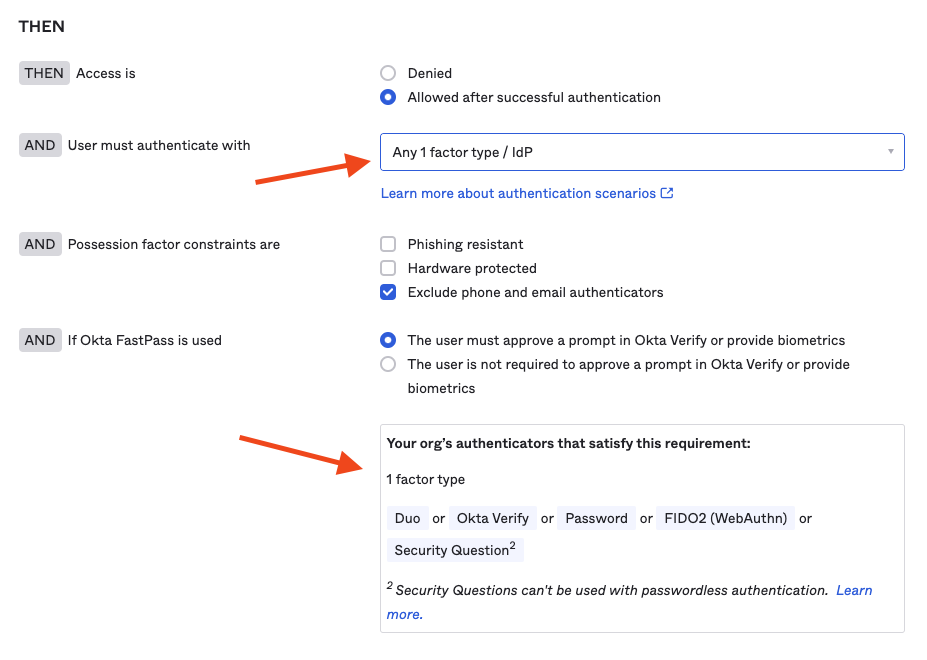The height and width of the screenshot is (660, 927).
Task: Click the FIDO2 (WebAuthn) authenticator tag
Action: (725, 519)
